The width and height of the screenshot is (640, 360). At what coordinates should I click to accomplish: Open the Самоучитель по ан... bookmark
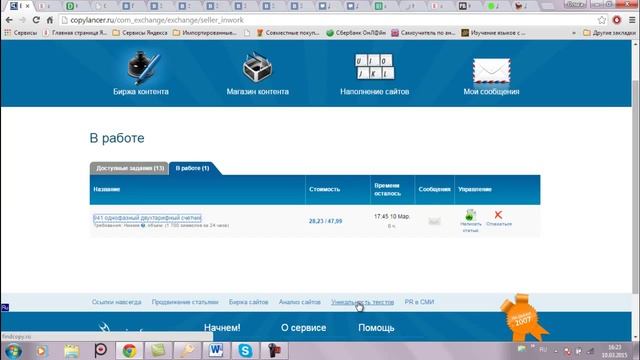pyautogui.click(x=423, y=33)
